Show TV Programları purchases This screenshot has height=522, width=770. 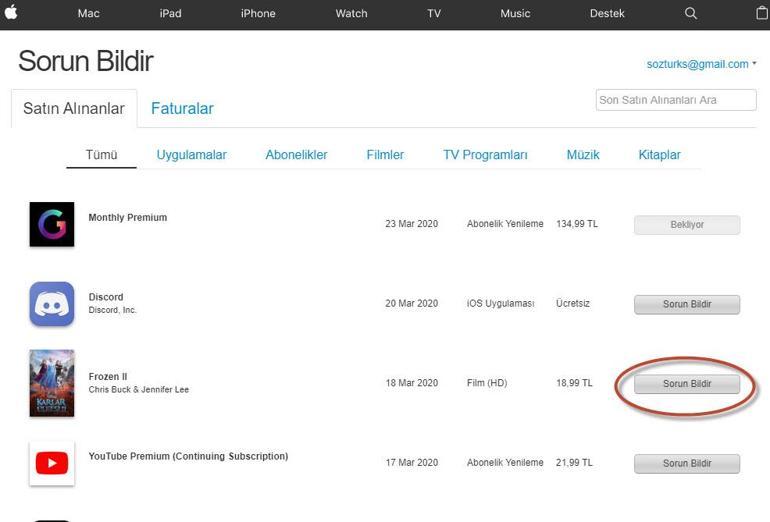point(485,155)
